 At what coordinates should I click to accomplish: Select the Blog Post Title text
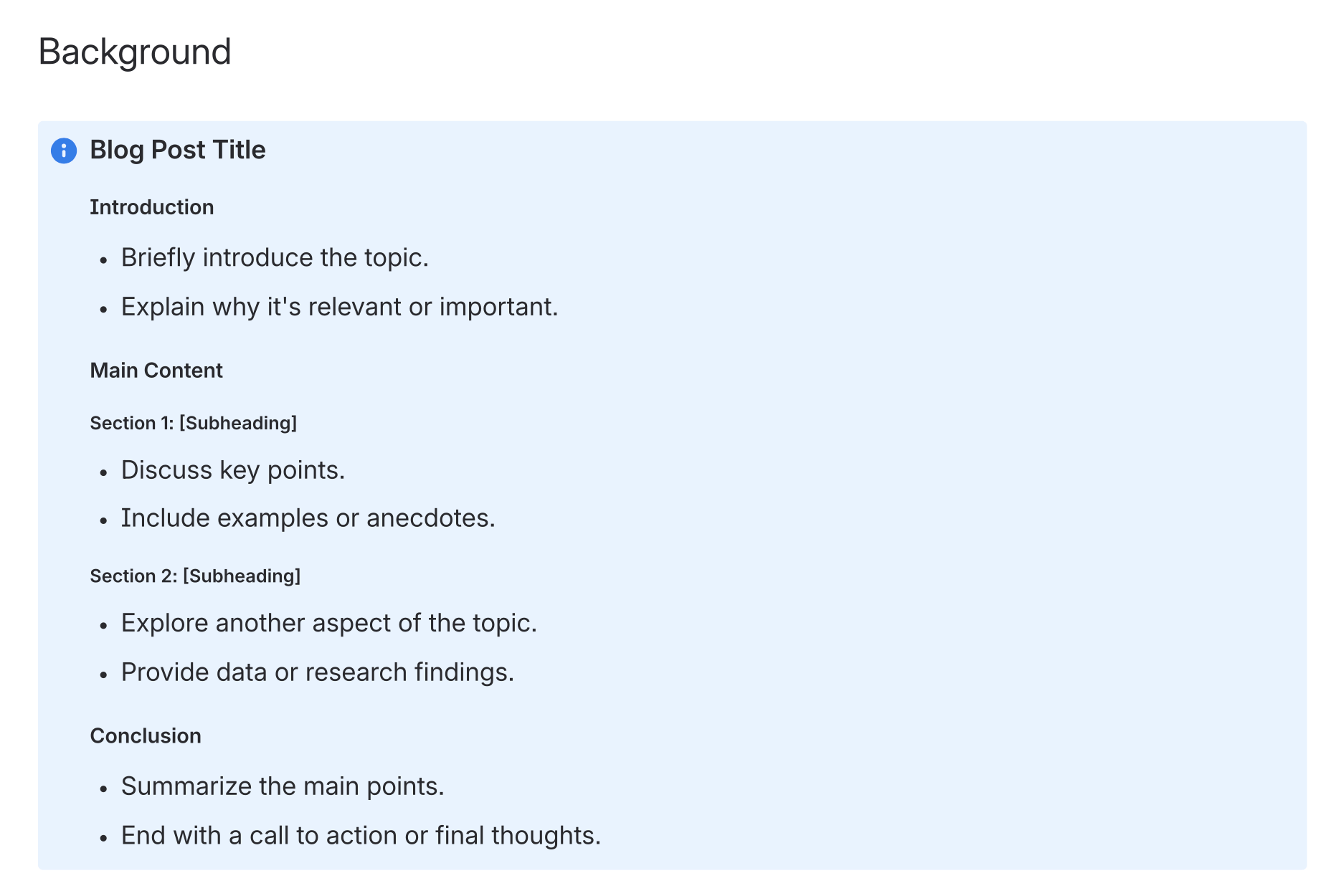177,151
